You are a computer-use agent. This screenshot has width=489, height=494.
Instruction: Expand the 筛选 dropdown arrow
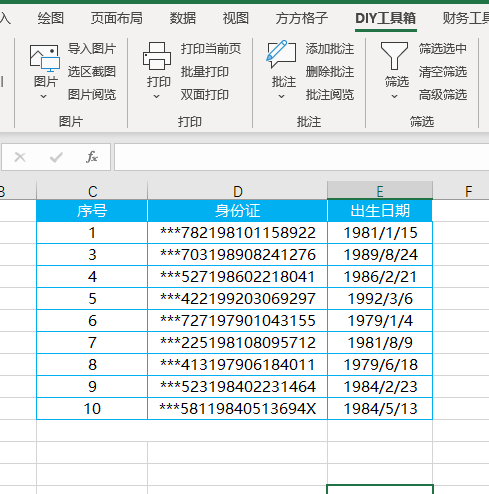(x=395, y=97)
